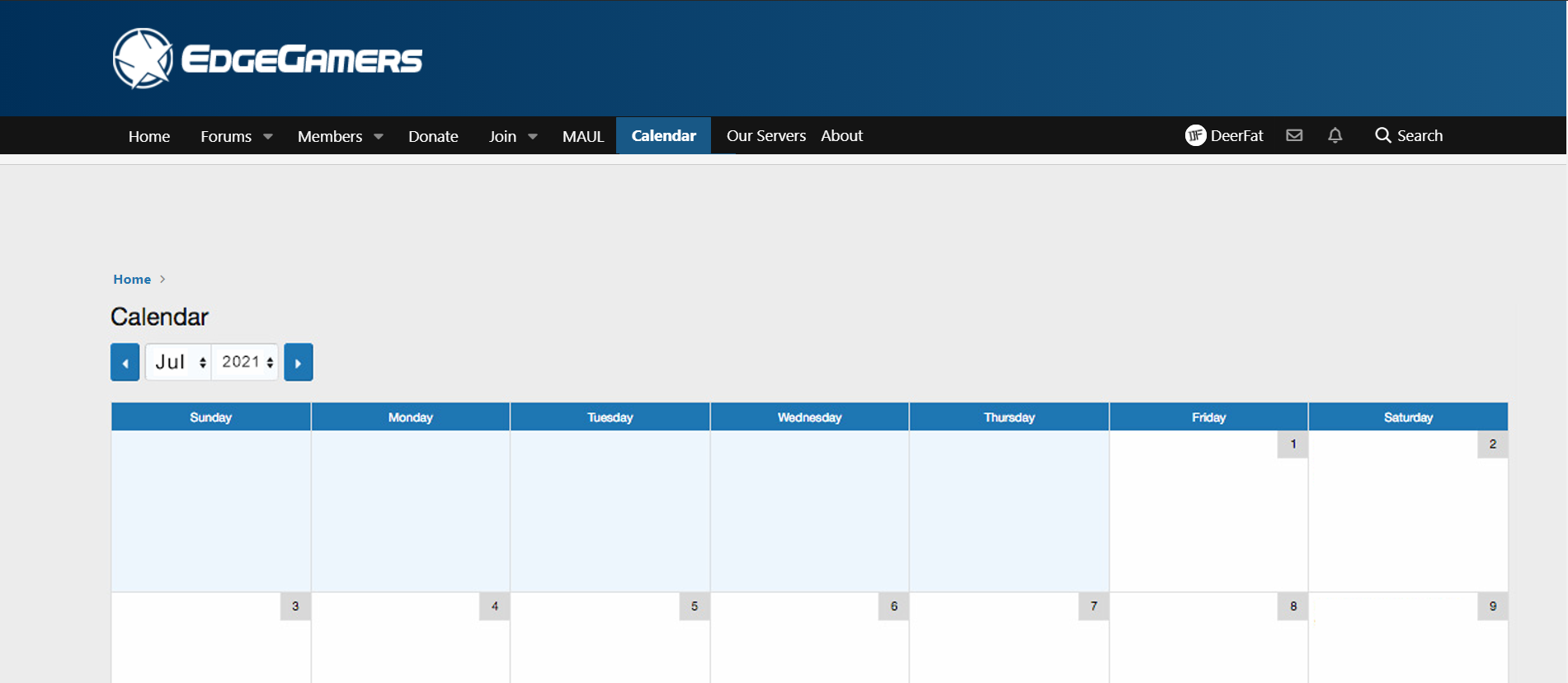Open the Donate page
The height and width of the screenshot is (683, 1568).
tap(433, 136)
